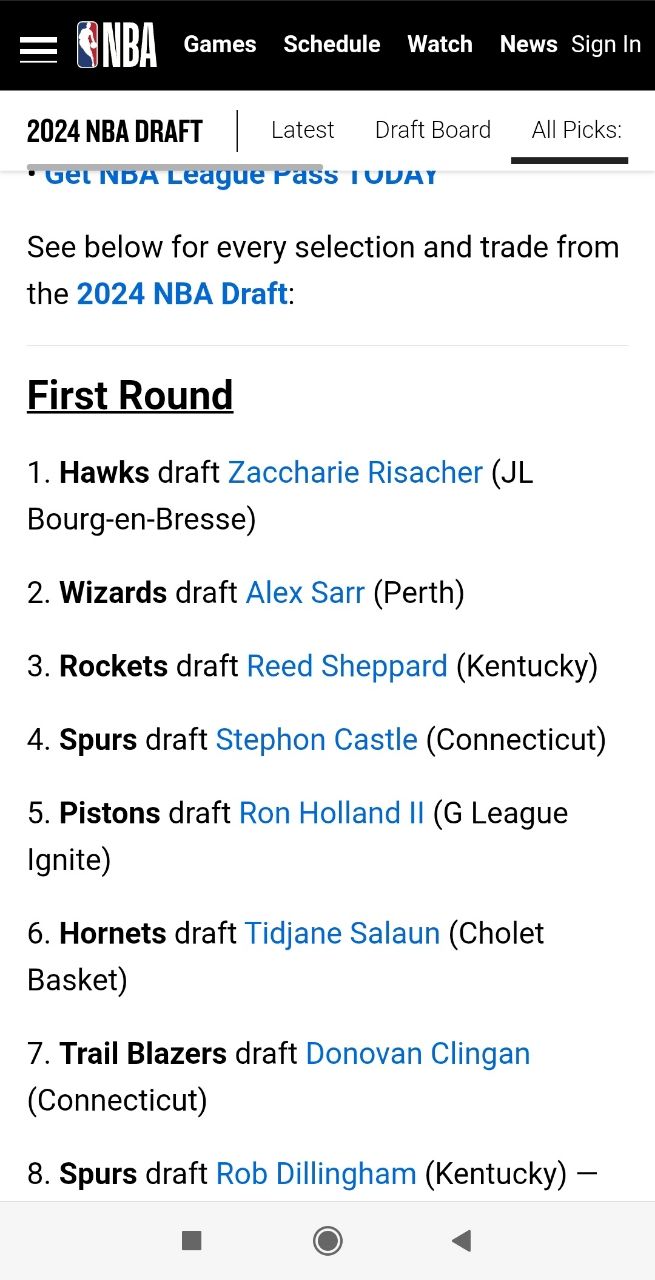Click the Get NBA League Pass link
The image size is (655, 1280).
click(x=241, y=177)
